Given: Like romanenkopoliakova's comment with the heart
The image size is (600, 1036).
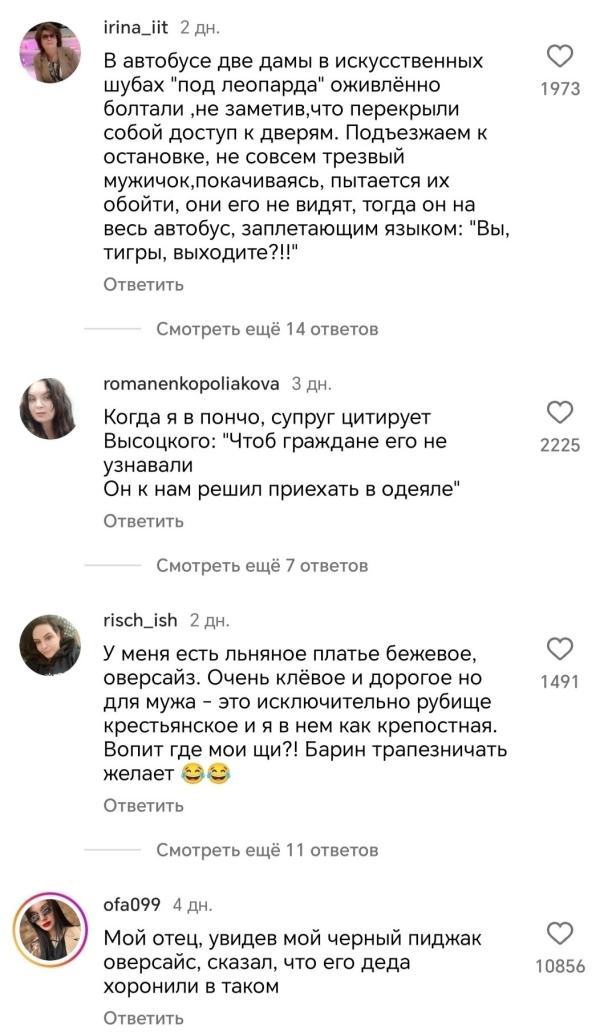Looking at the screenshot, I should [560, 413].
